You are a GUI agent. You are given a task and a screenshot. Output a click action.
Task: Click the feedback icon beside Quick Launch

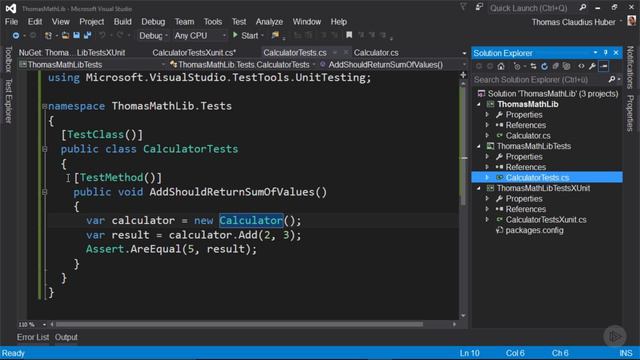tap(479, 7)
